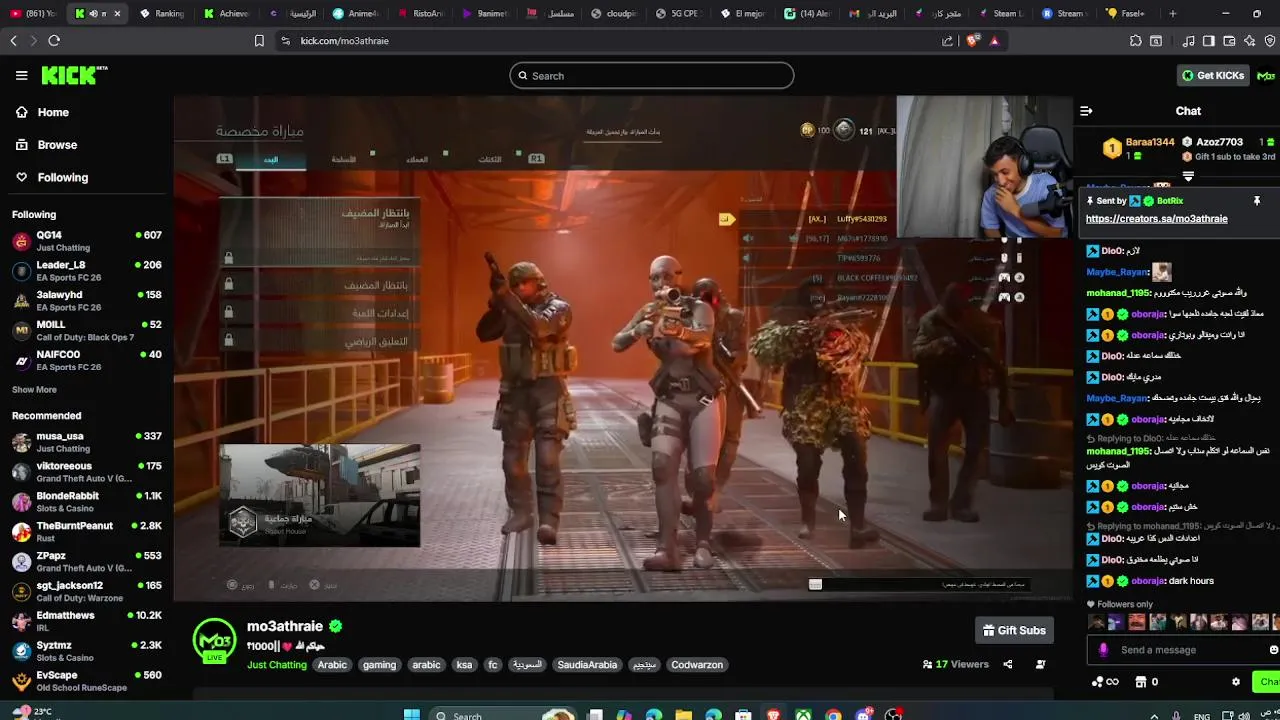This screenshot has width=1280, height=720.
Task: Open recommended channel Edmatthews
Action: 86,621
